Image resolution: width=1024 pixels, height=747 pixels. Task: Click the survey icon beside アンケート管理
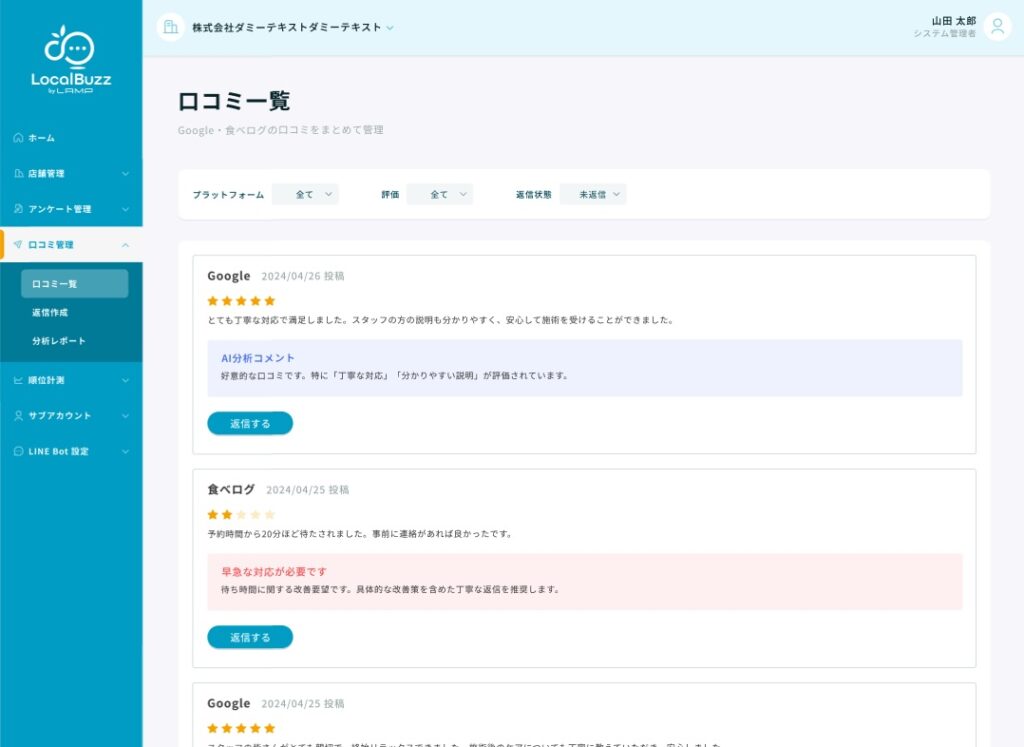pyautogui.click(x=18, y=209)
